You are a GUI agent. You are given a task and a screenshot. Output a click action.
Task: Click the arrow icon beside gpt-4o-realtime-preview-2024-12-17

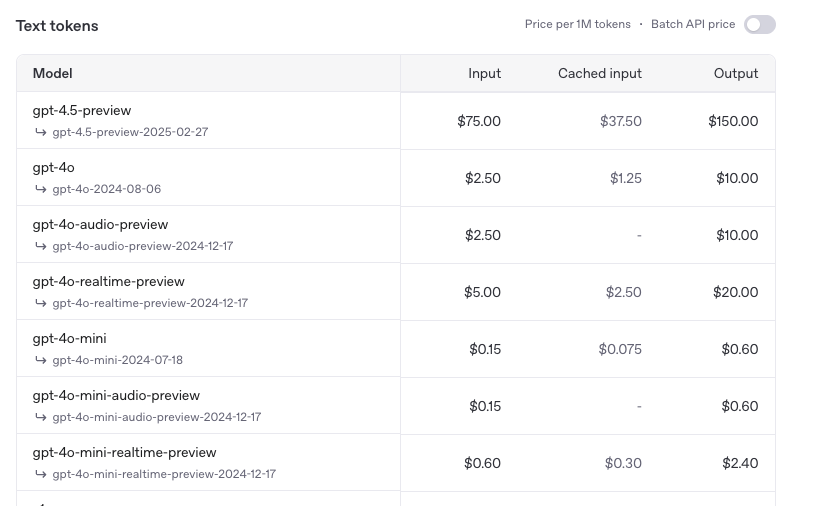41,303
